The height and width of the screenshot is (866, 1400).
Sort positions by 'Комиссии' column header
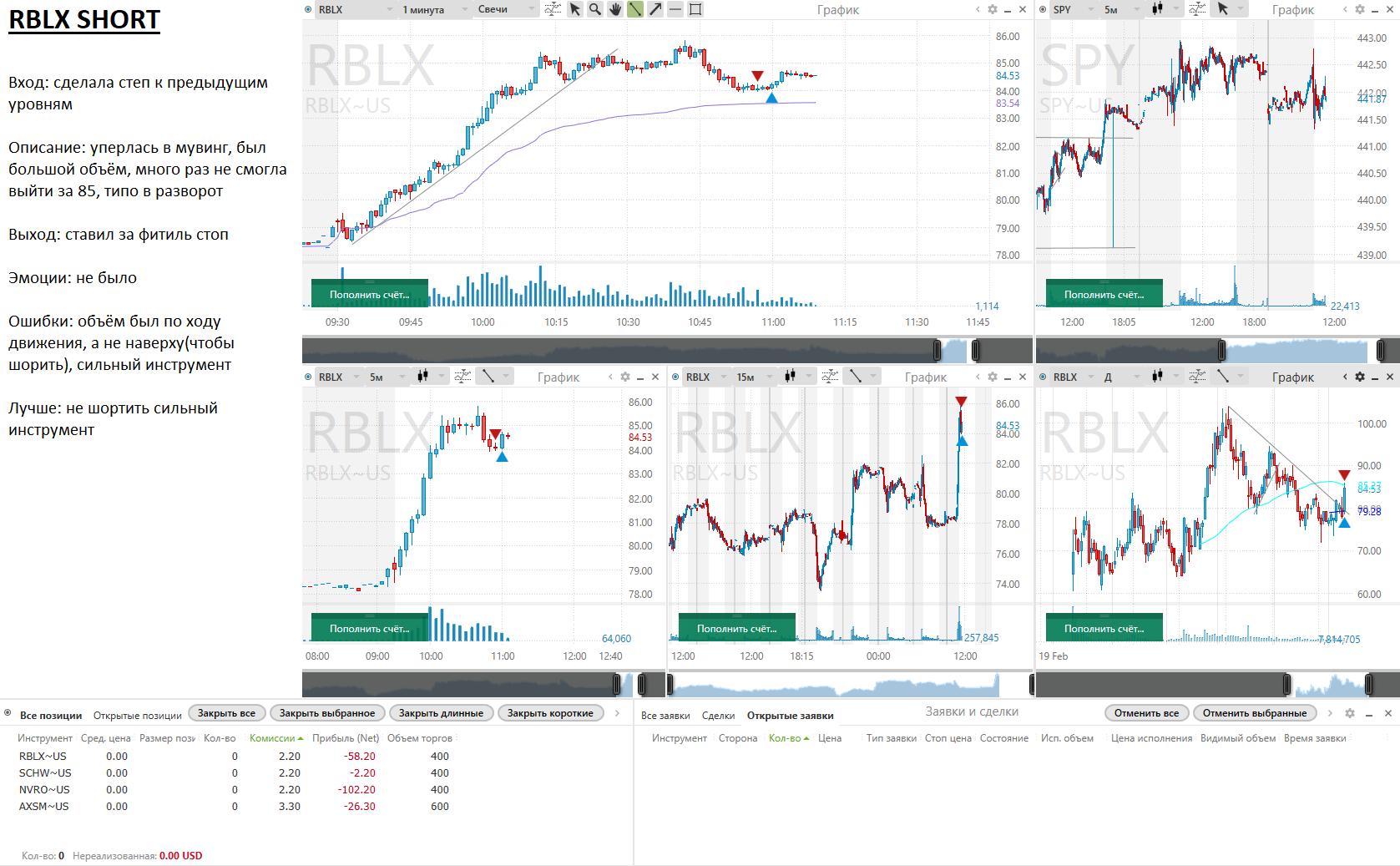point(275,738)
